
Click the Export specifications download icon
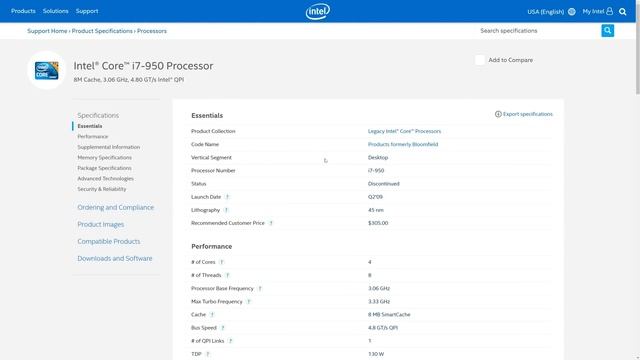coord(498,114)
